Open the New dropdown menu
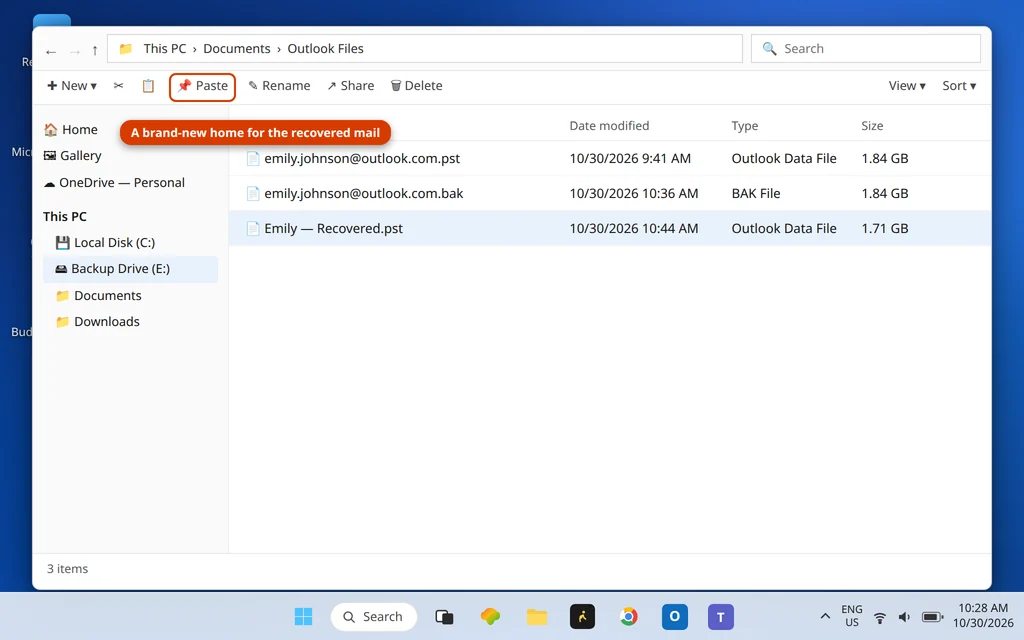The height and width of the screenshot is (640, 1024). point(72,86)
